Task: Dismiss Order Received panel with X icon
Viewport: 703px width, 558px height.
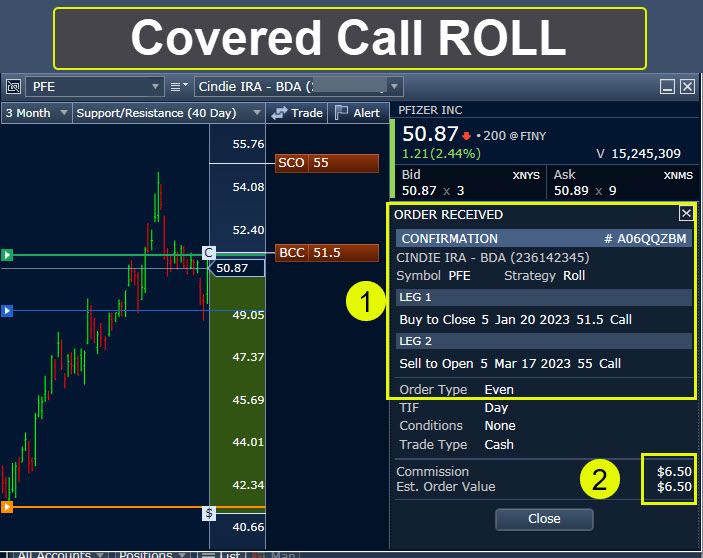Action: tap(685, 213)
